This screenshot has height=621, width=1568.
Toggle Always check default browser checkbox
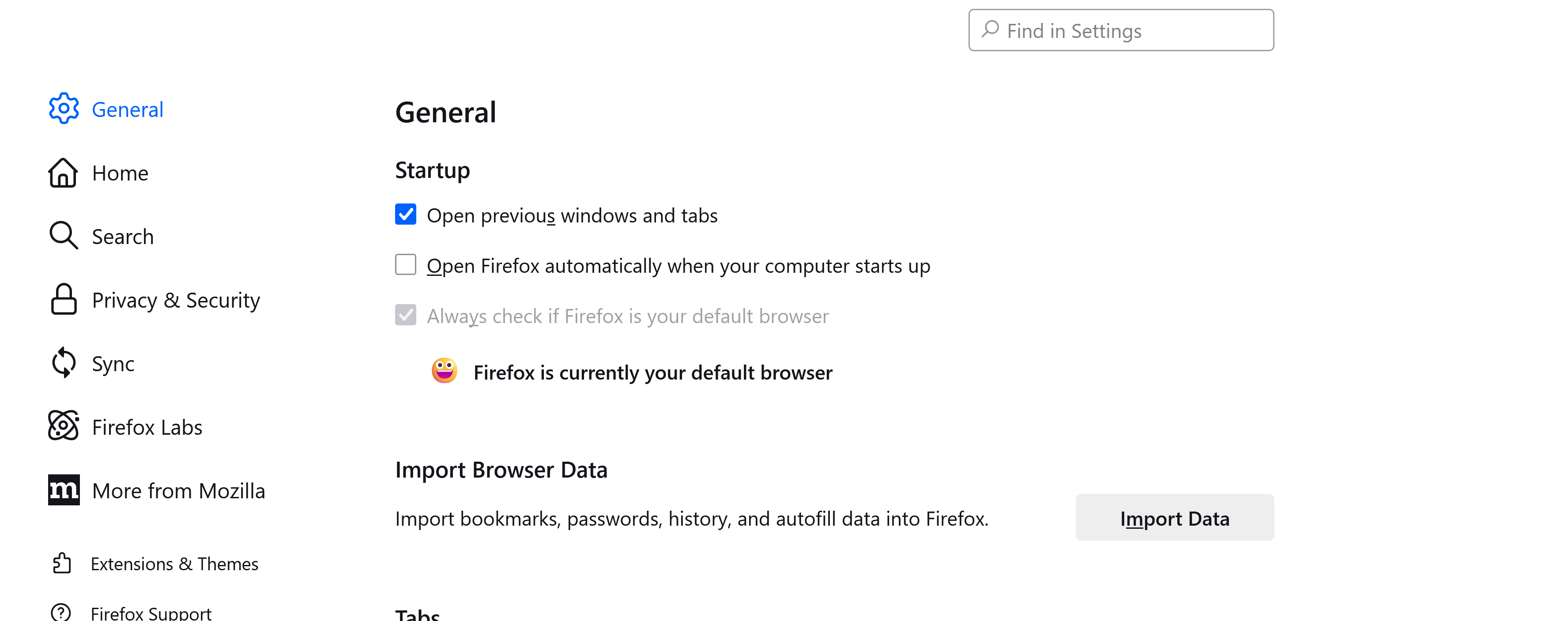pyautogui.click(x=405, y=316)
